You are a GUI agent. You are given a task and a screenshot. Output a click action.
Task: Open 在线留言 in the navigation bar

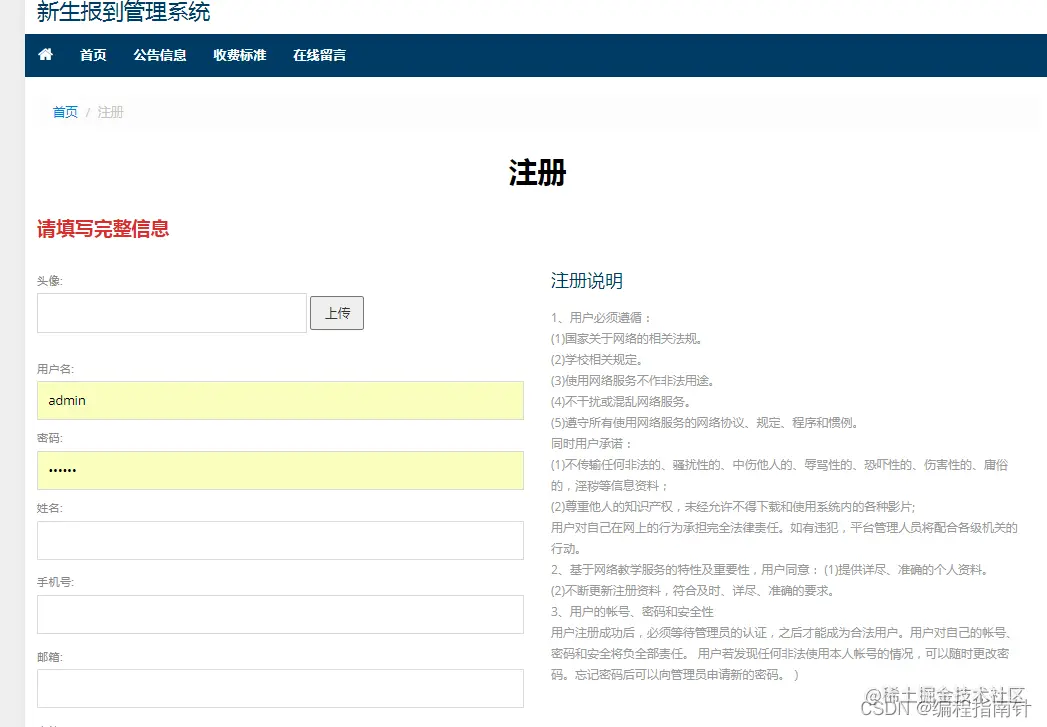point(319,55)
